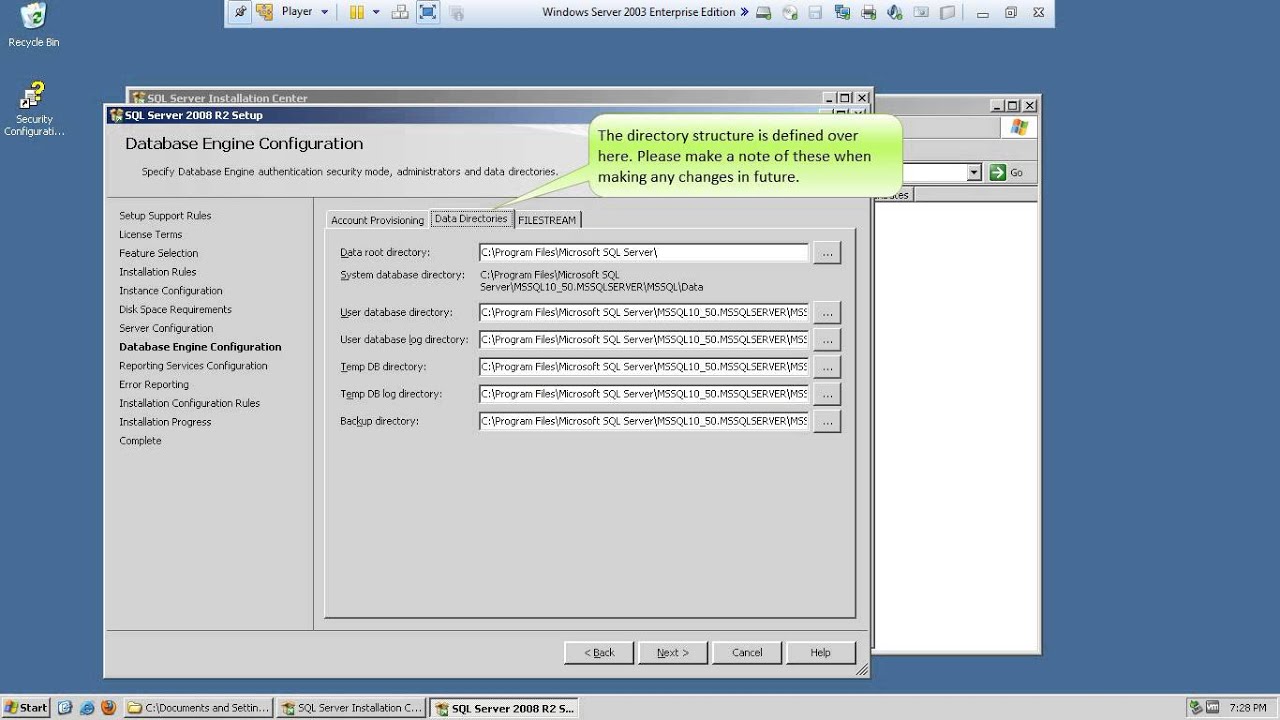
Task: Click Reporting Services Configuration step in sidebar
Action: point(193,366)
